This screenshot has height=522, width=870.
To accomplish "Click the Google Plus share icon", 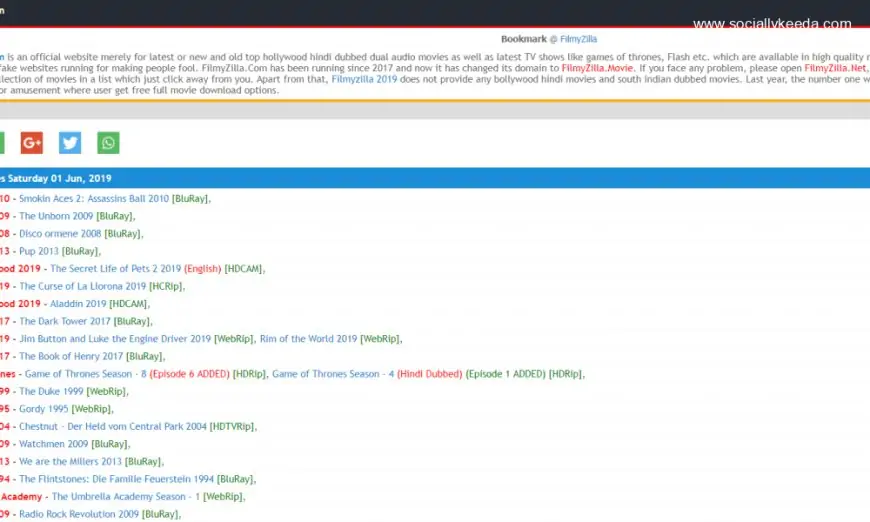I will 32,143.
